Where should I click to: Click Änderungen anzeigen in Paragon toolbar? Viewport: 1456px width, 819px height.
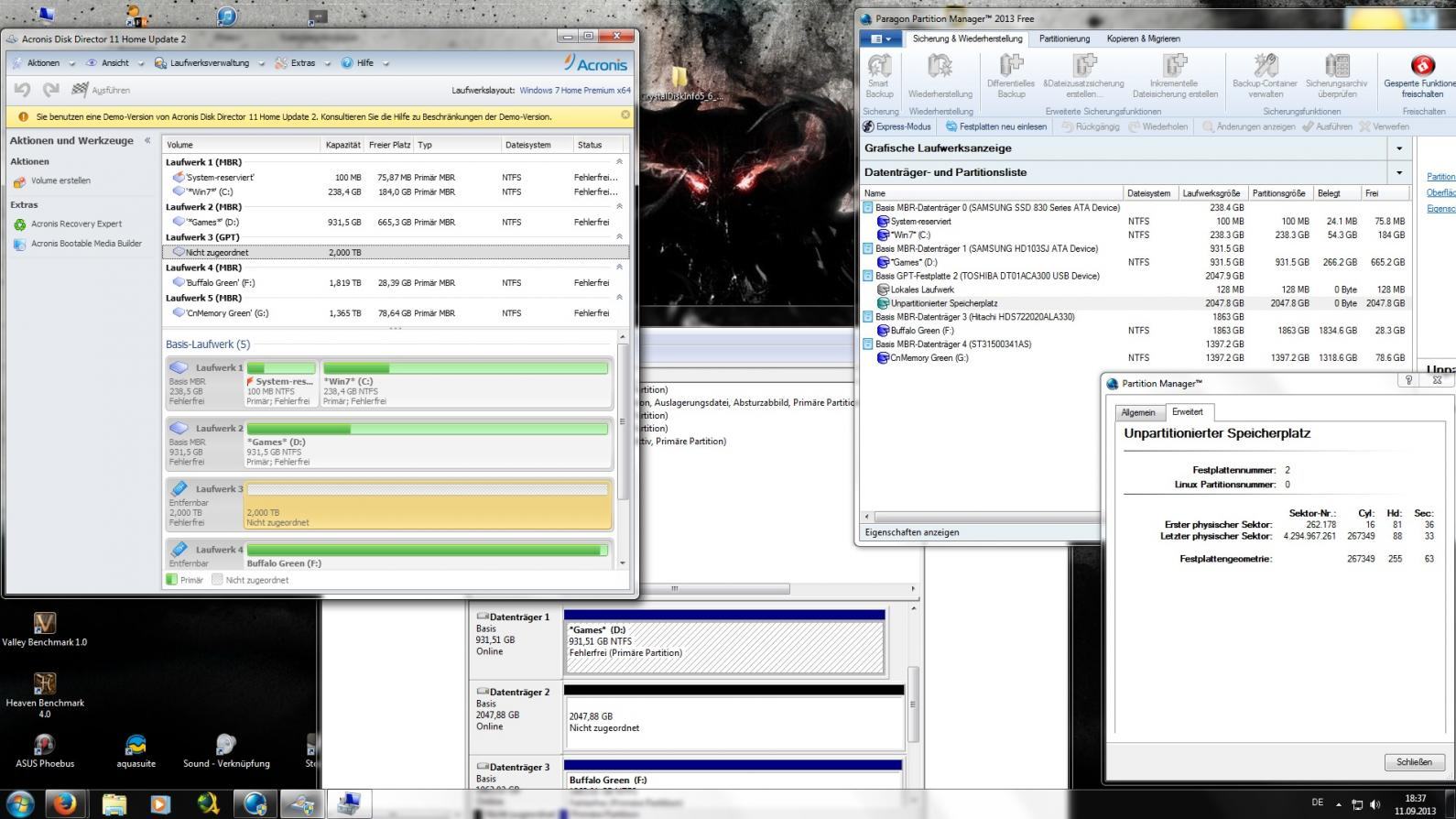pos(1248,126)
